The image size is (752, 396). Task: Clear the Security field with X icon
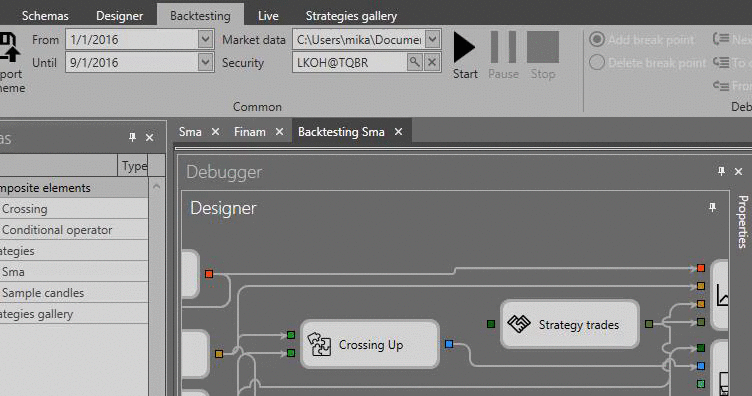pyautogui.click(x=432, y=62)
